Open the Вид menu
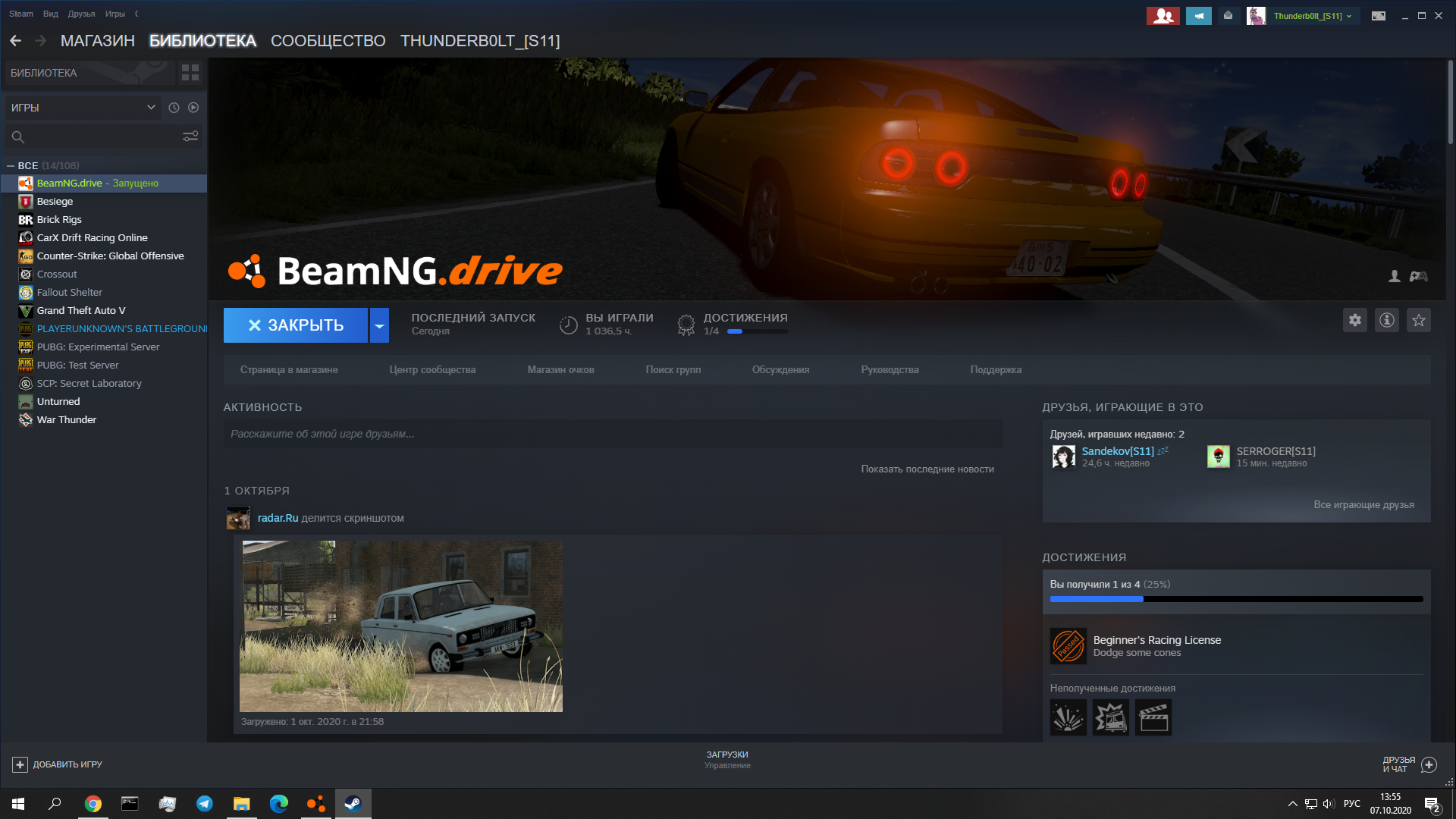The image size is (1456, 819). pos(51,14)
